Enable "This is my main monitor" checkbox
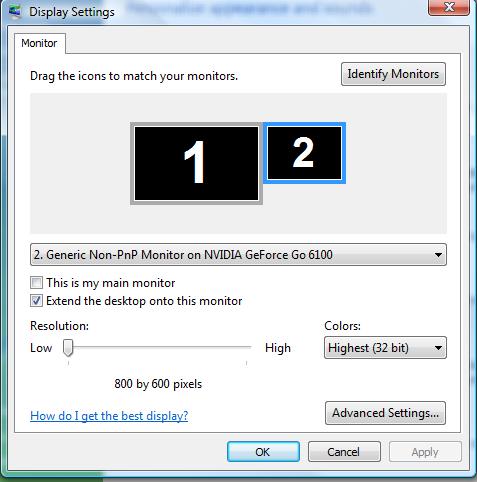Viewport: 477px width, 482px height. pyautogui.click(x=36, y=283)
